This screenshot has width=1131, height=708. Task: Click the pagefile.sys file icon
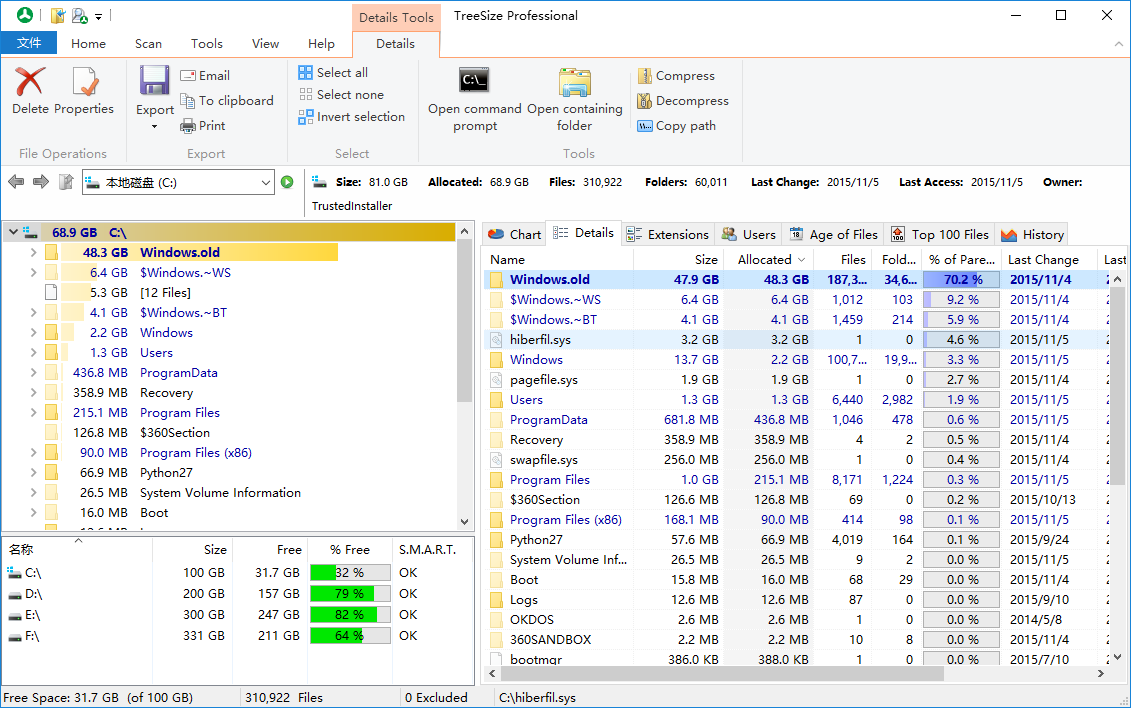[x=496, y=380]
